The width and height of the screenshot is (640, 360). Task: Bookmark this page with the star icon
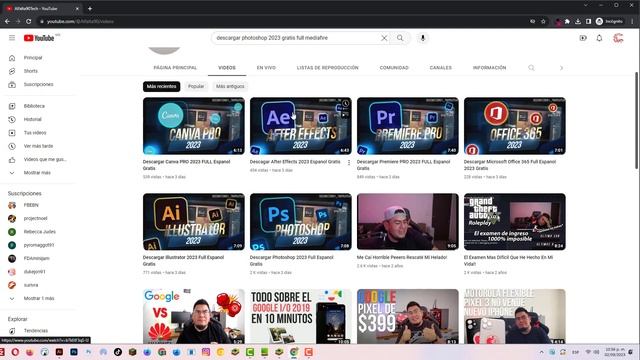pos(543,21)
